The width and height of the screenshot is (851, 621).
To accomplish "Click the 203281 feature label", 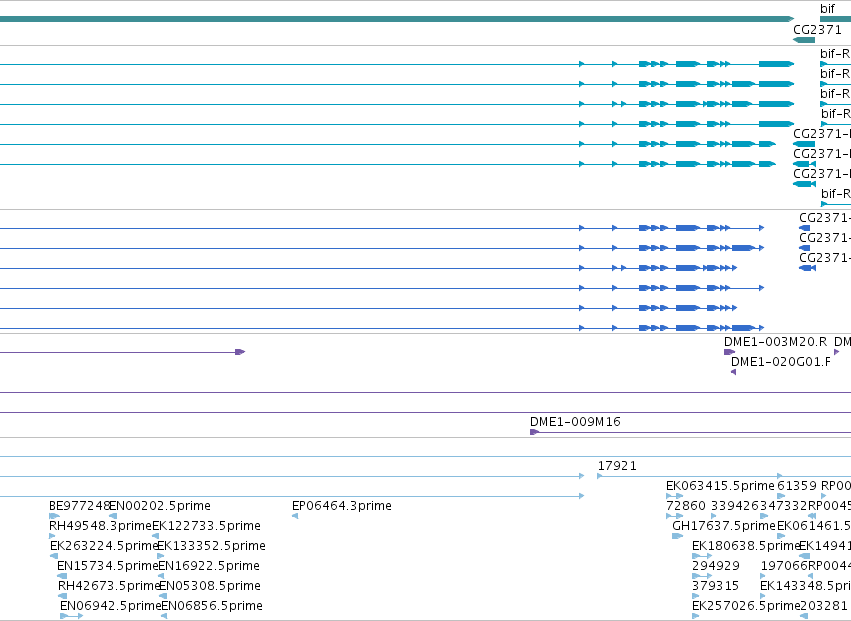I will point(824,606).
